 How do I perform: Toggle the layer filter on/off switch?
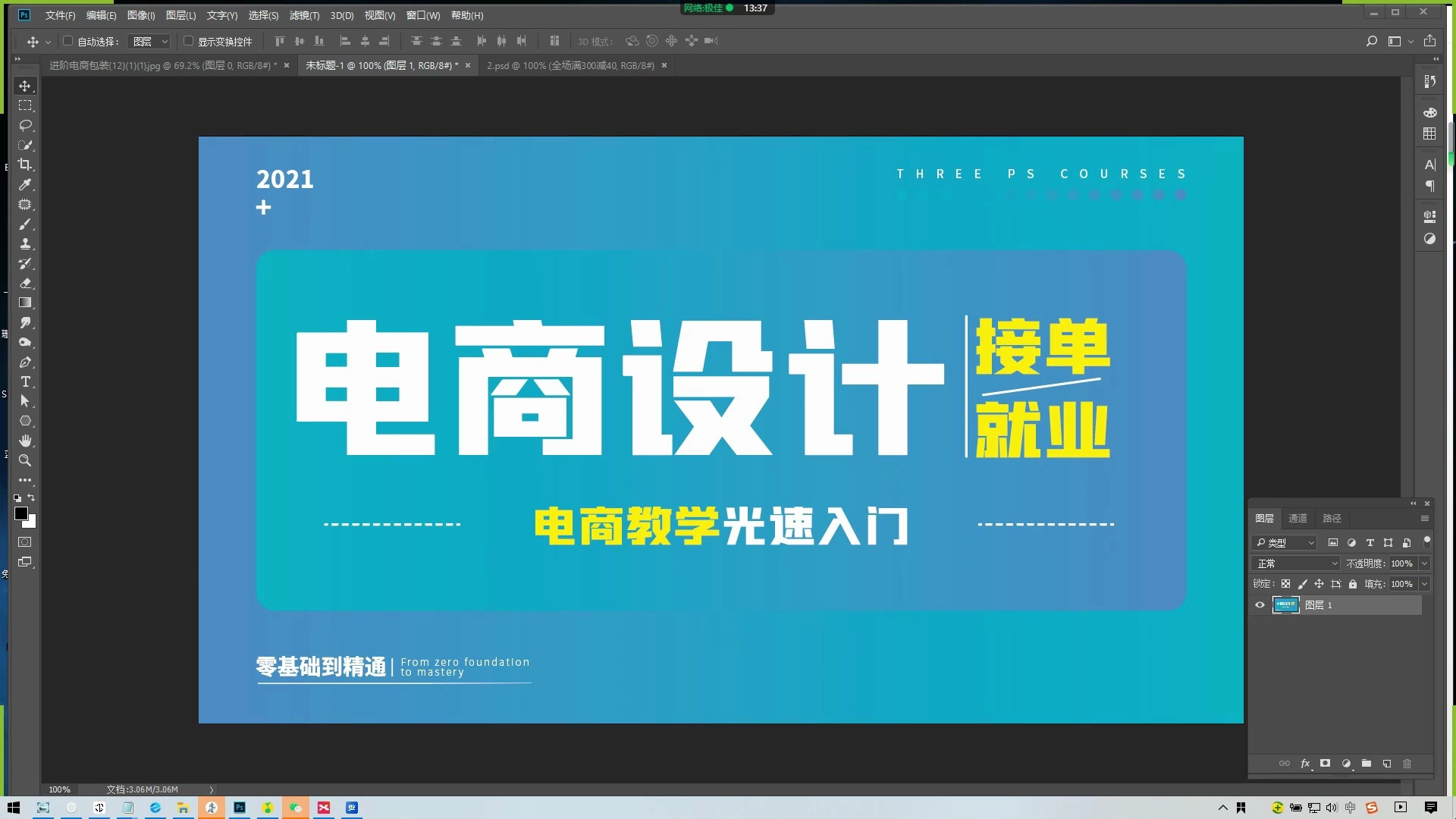coord(1426,541)
